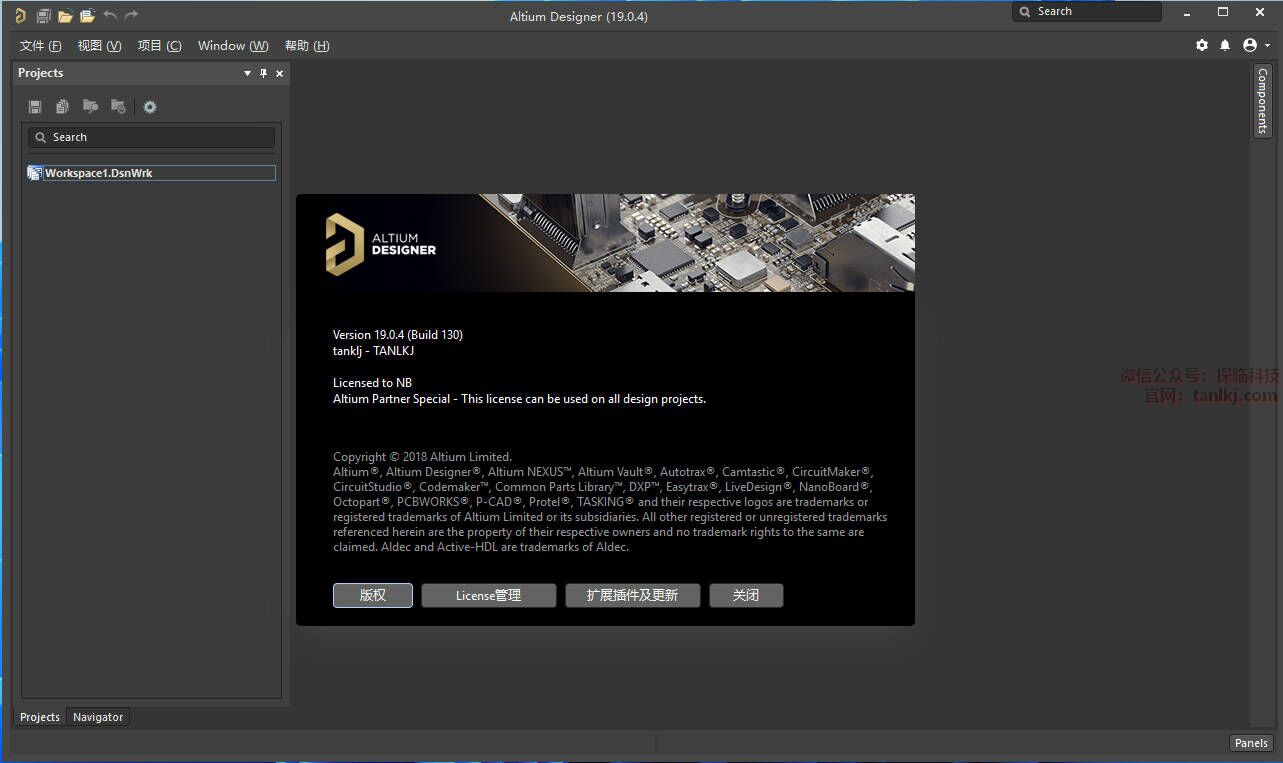Image resolution: width=1283 pixels, height=763 pixels.
Task: Click the Projects panel title text
Action: 40,73
